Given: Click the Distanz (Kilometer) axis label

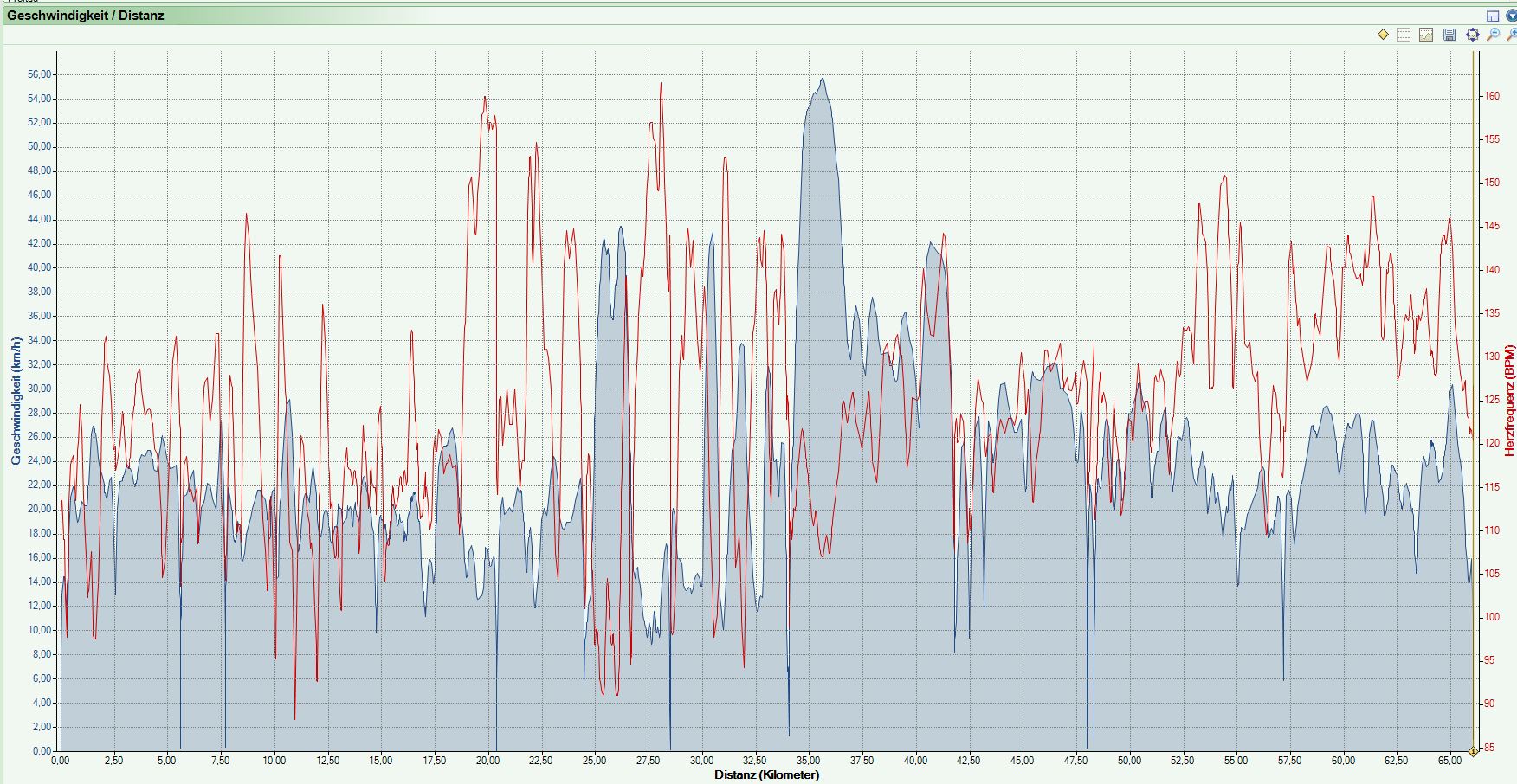Looking at the screenshot, I should 767,774.
